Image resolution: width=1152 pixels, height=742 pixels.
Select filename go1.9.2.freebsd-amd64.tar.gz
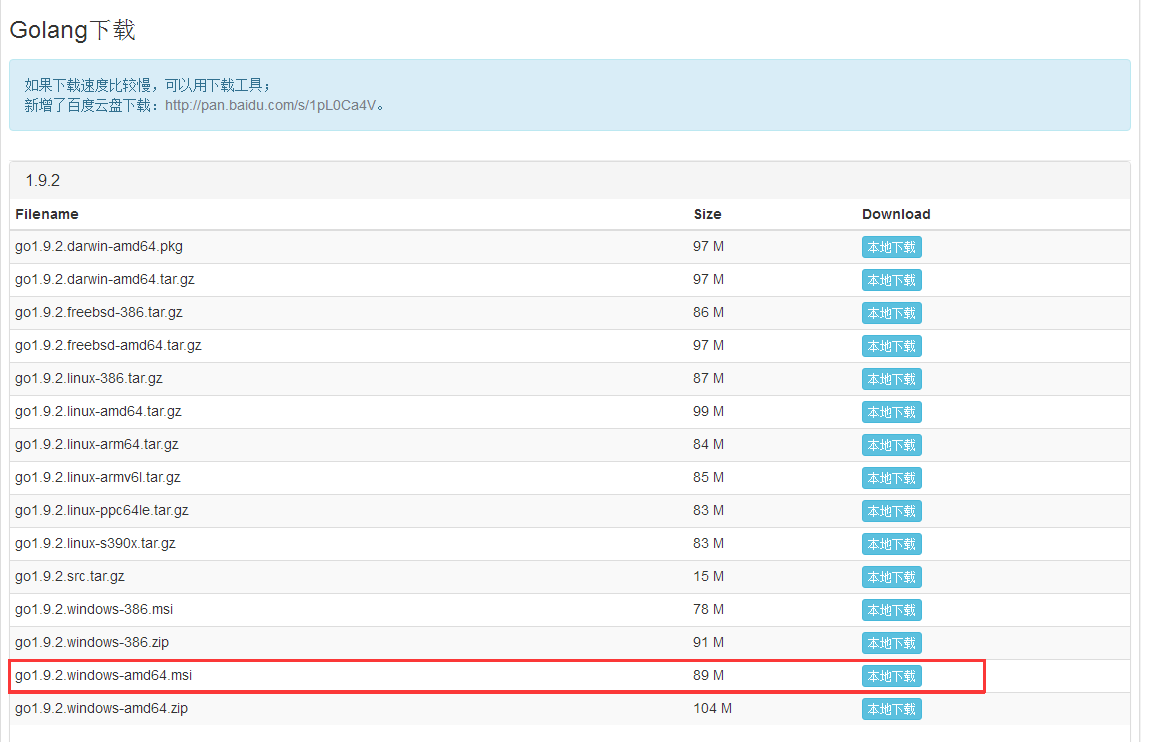(108, 345)
